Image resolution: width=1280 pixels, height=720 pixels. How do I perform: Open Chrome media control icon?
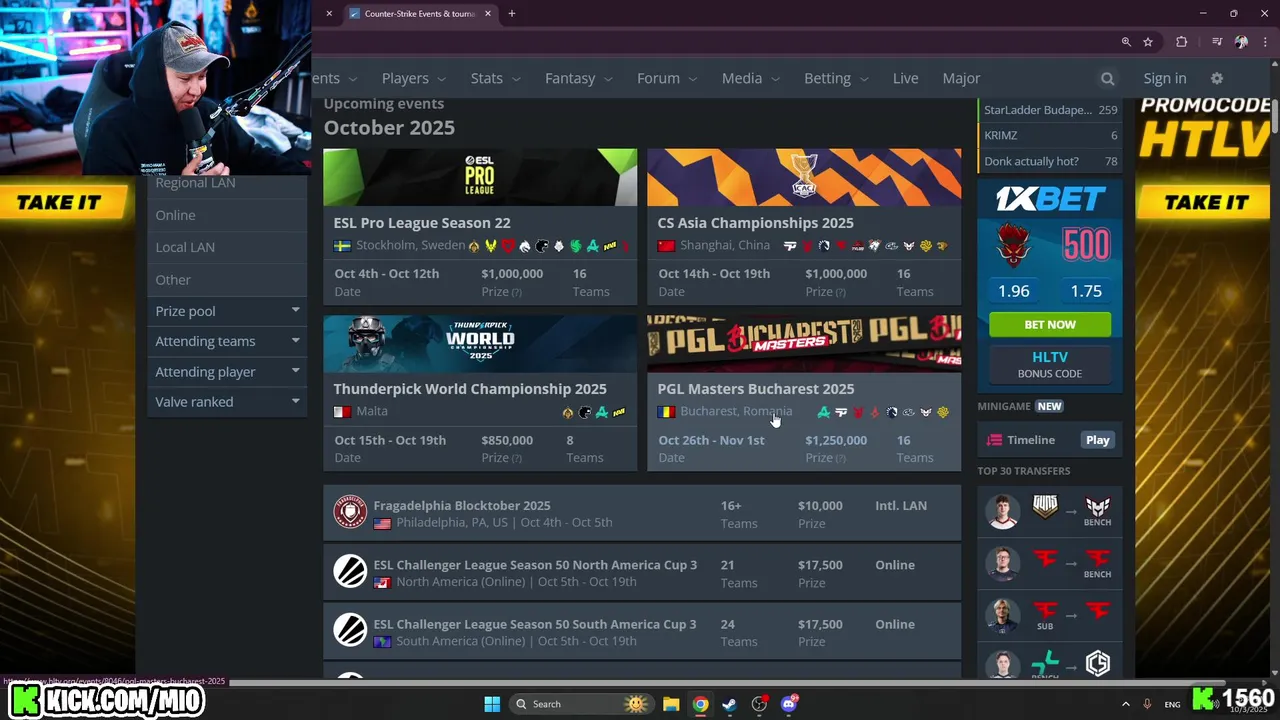pyautogui.click(x=1217, y=42)
